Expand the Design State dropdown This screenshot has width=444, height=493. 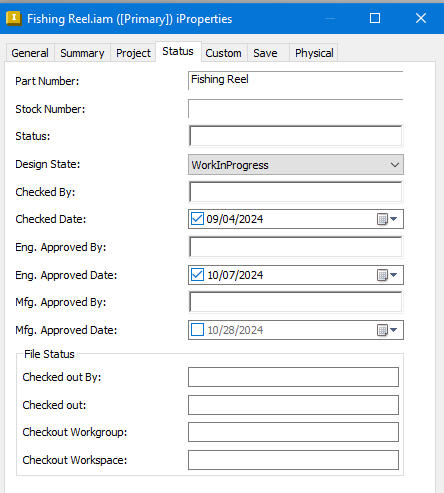(296, 165)
